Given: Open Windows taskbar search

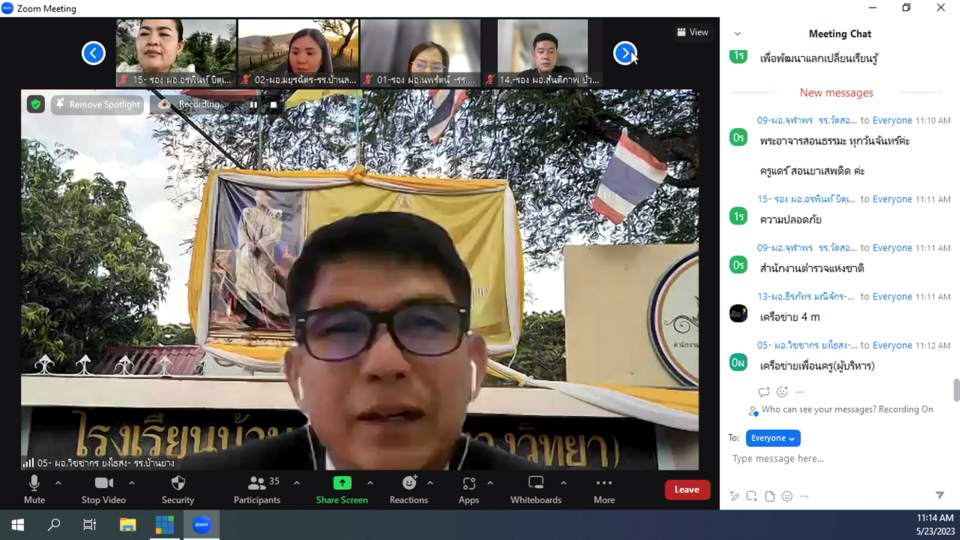Looking at the screenshot, I should click(54, 525).
